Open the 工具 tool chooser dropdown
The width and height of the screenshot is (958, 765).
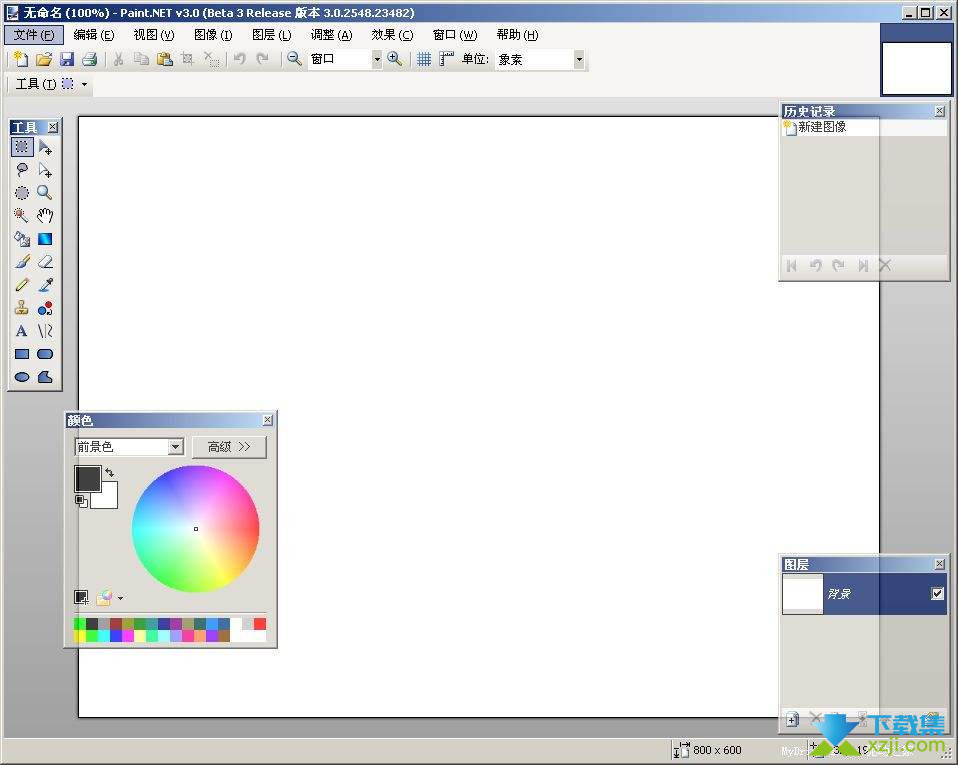[x=84, y=84]
